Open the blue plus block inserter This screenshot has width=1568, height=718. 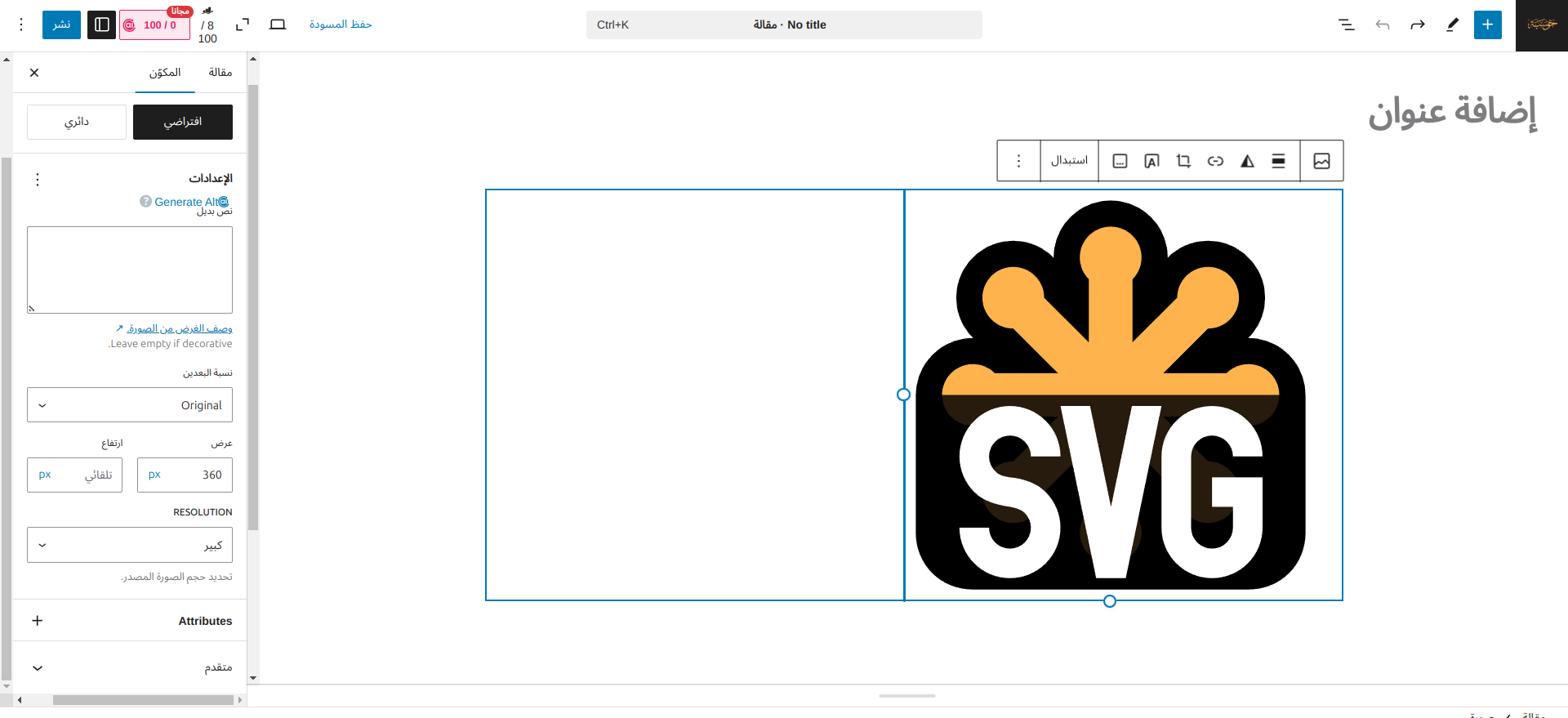point(1488,25)
